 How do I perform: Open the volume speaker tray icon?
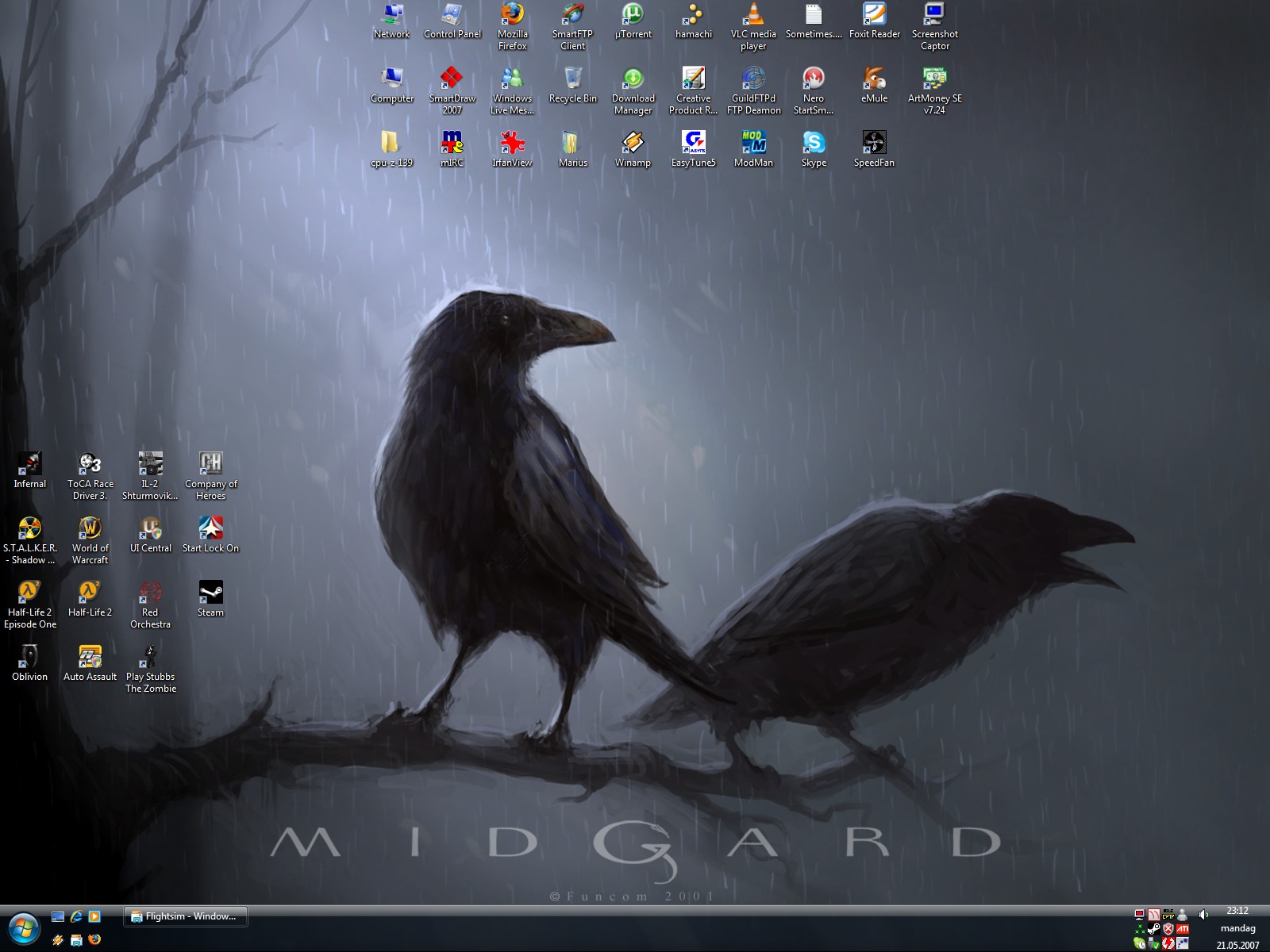[1203, 915]
